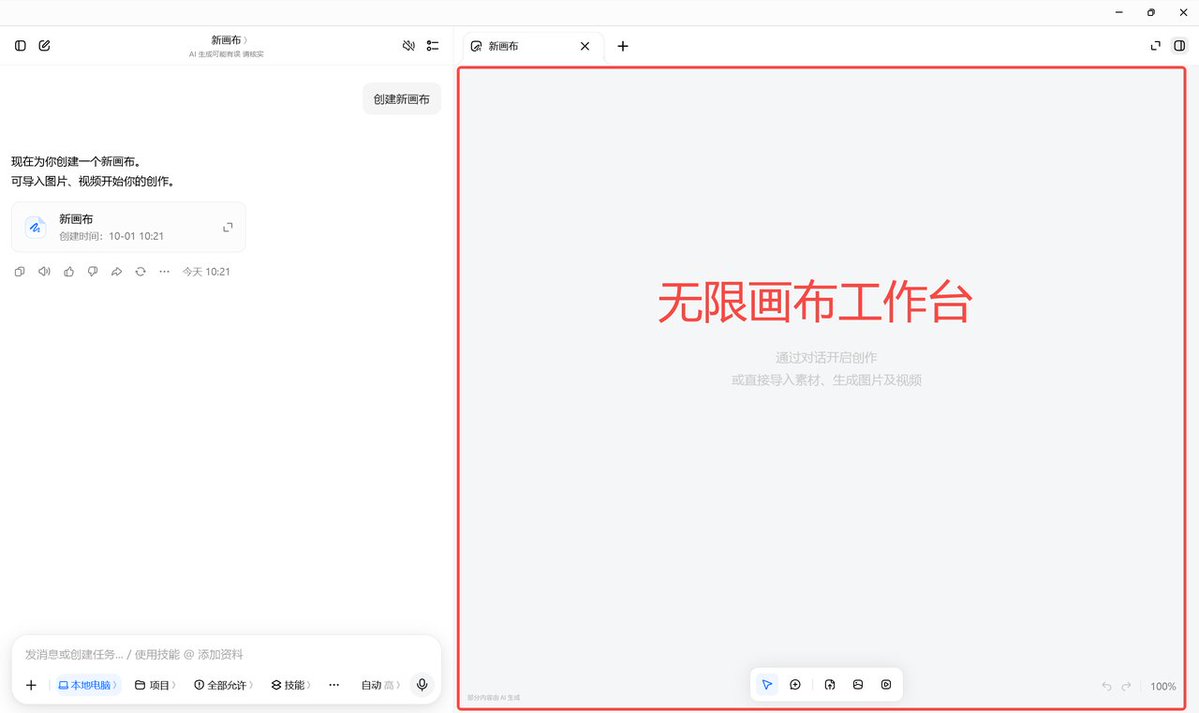Viewport: 1199px width, 713px height.
Task: Select the pointer tool in canvas toolbar
Action: click(767, 685)
